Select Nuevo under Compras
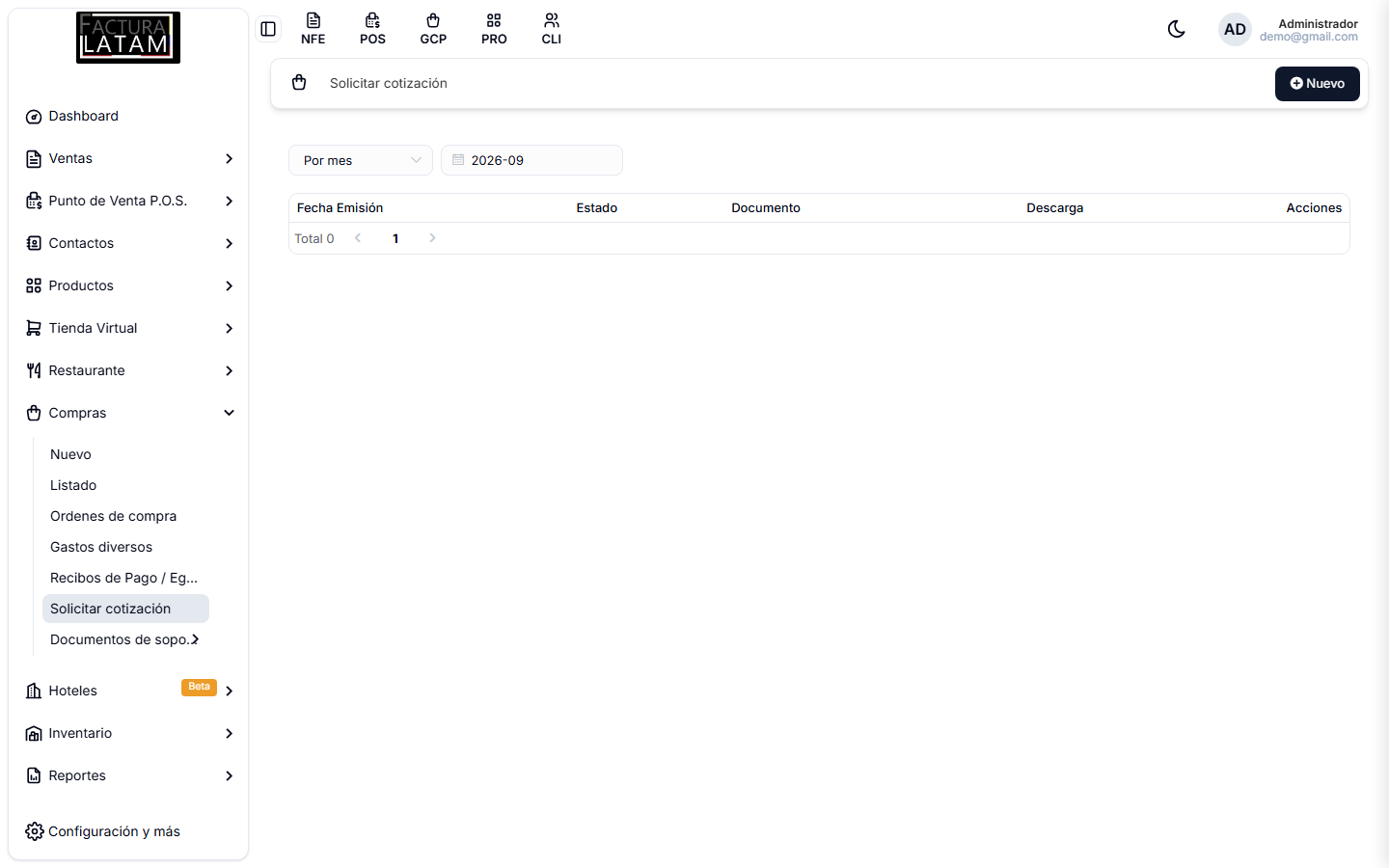The image size is (1389, 868). coord(70,454)
